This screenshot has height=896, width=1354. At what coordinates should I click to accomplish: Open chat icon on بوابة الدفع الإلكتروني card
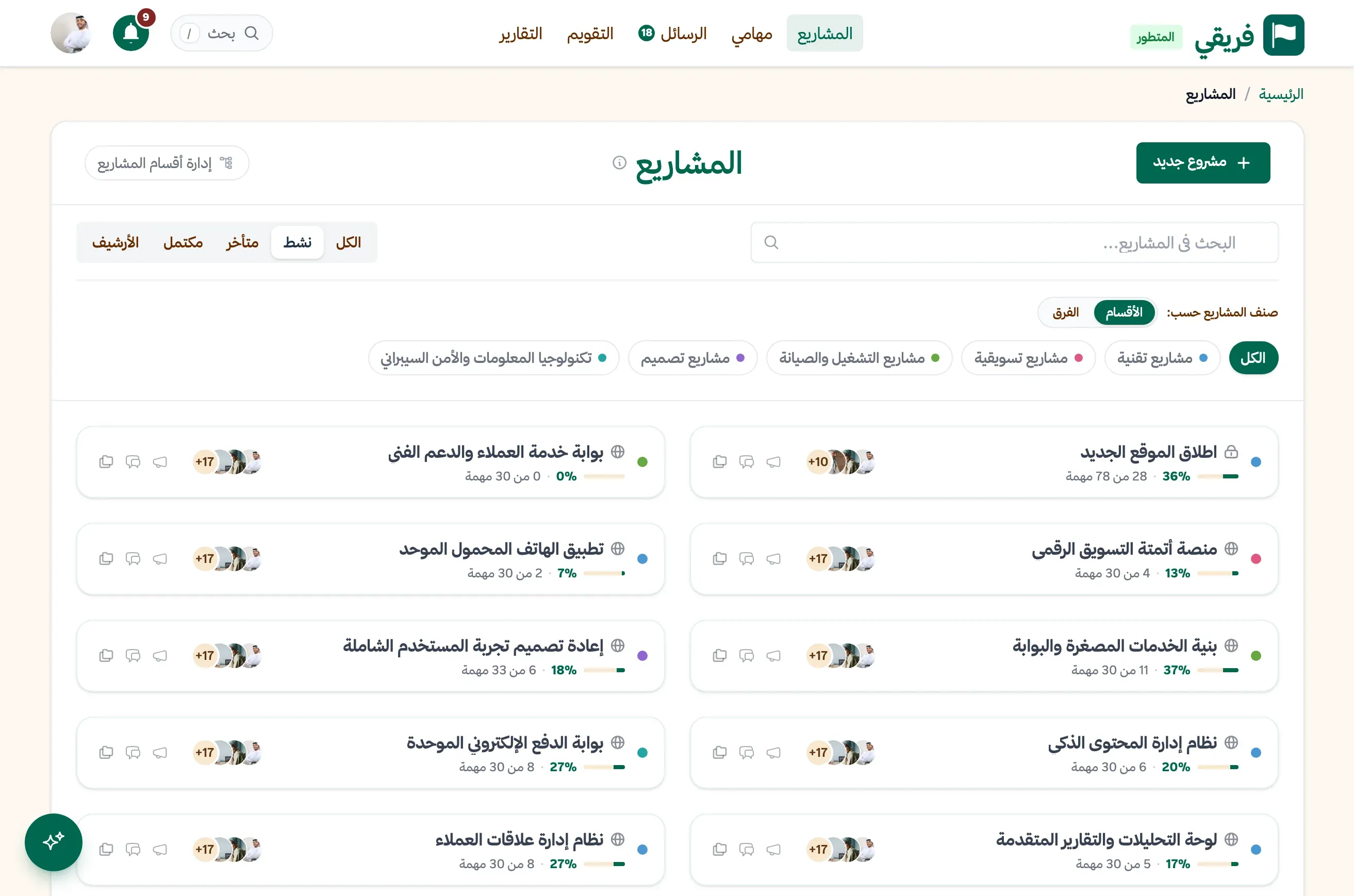tap(133, 753)
